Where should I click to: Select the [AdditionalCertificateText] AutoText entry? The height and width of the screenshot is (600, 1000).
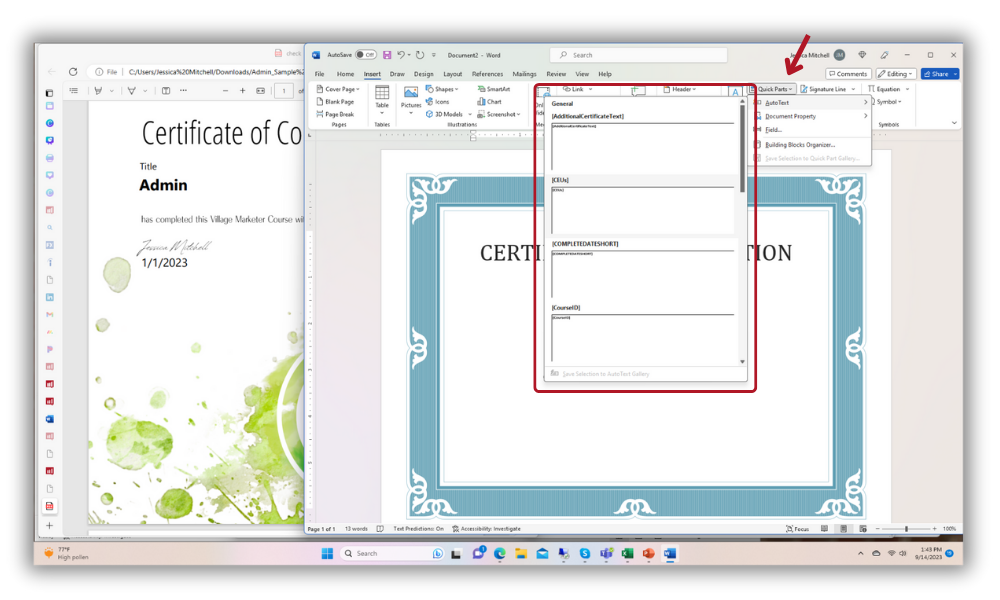click(x=642, y=142)
